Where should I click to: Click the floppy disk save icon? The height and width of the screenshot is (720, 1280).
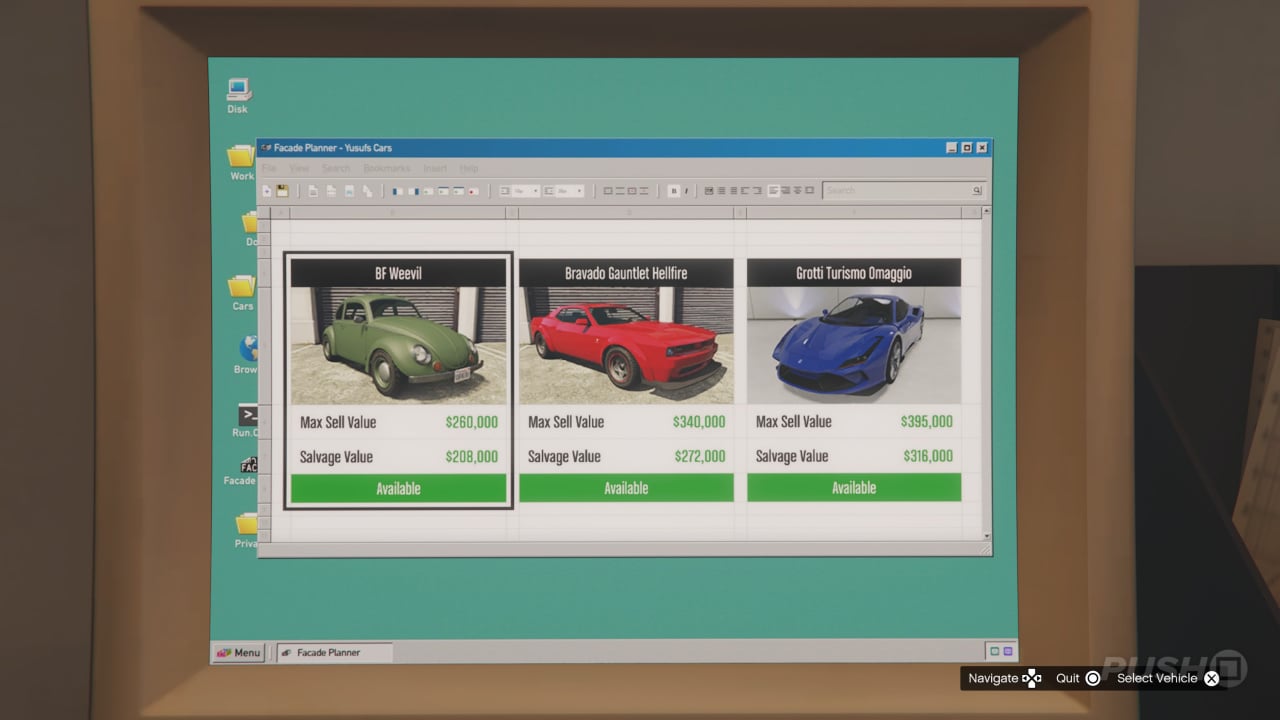click(282, 190)
